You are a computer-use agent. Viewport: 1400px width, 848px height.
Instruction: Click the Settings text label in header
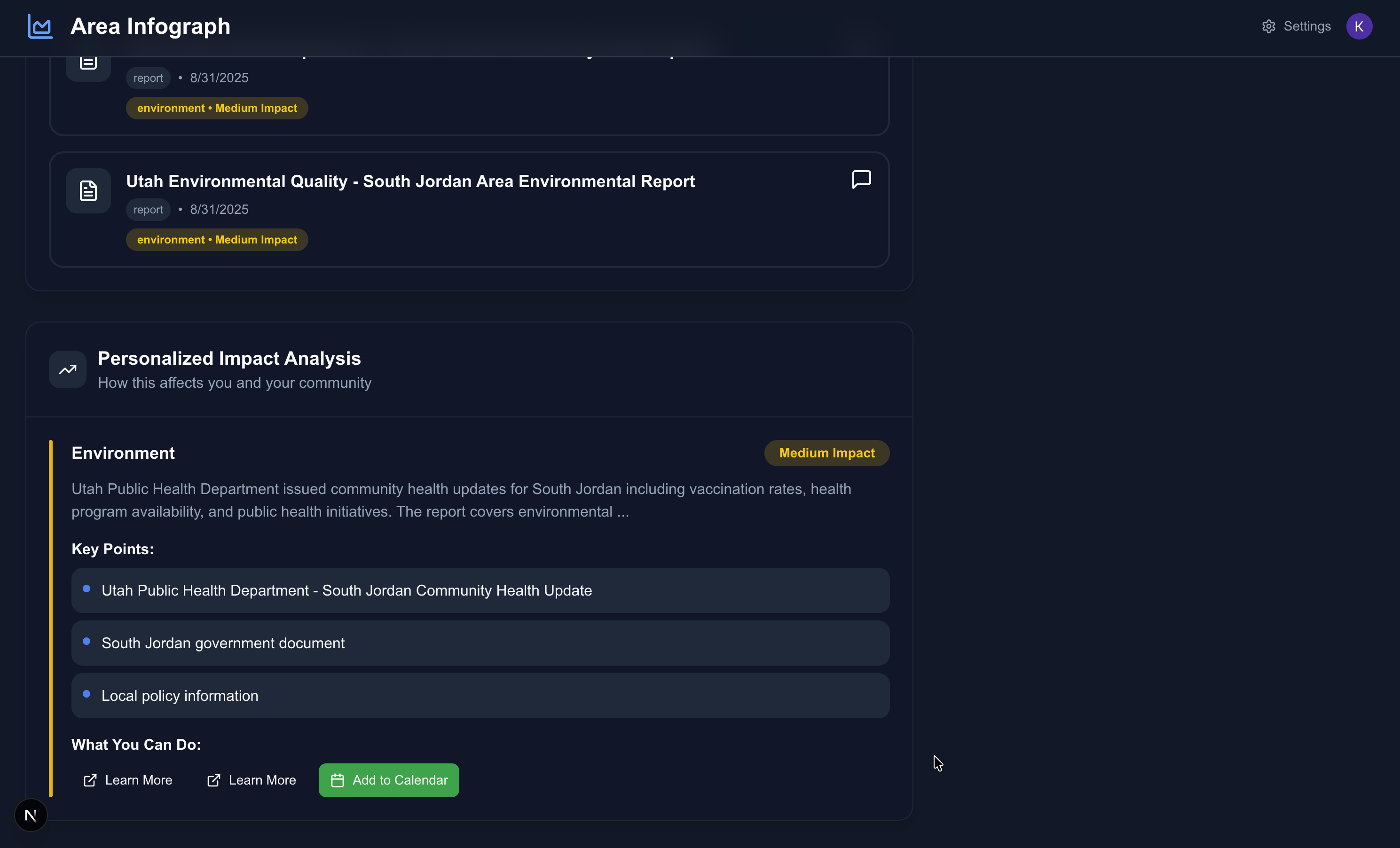coord(1307,27)
